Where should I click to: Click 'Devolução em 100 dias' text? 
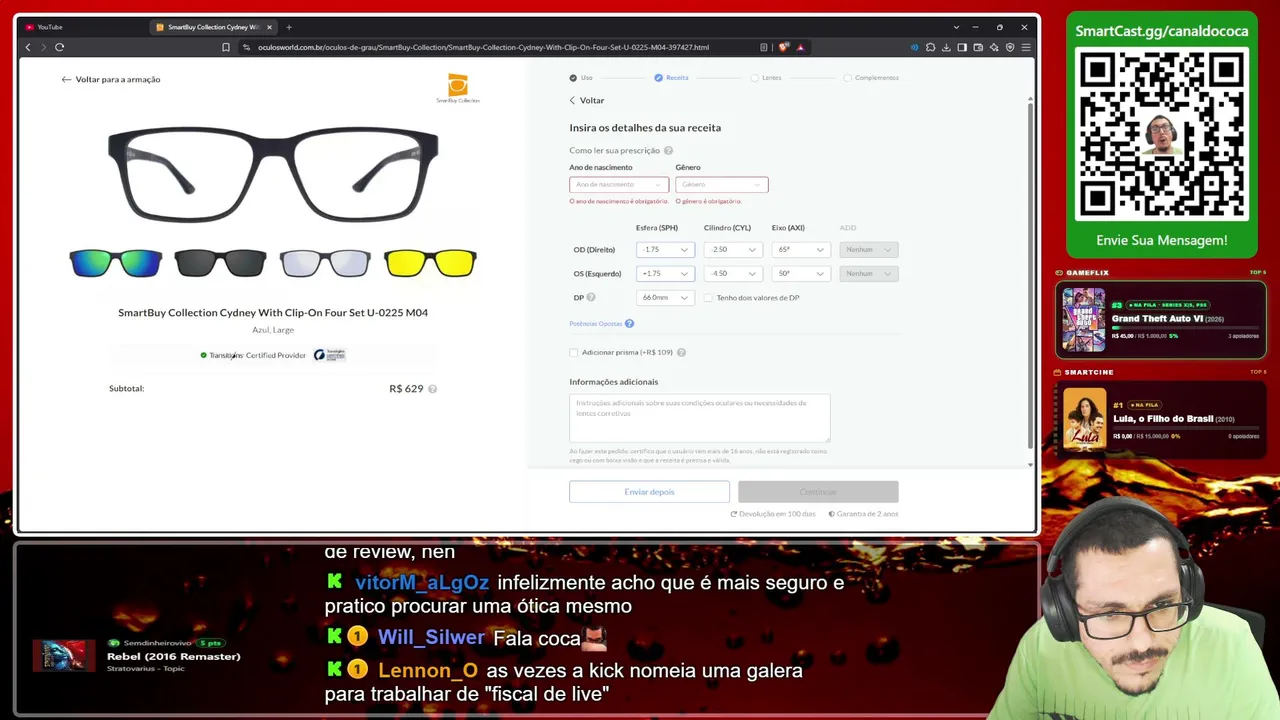pyautogui.click(x=777, y=514)
